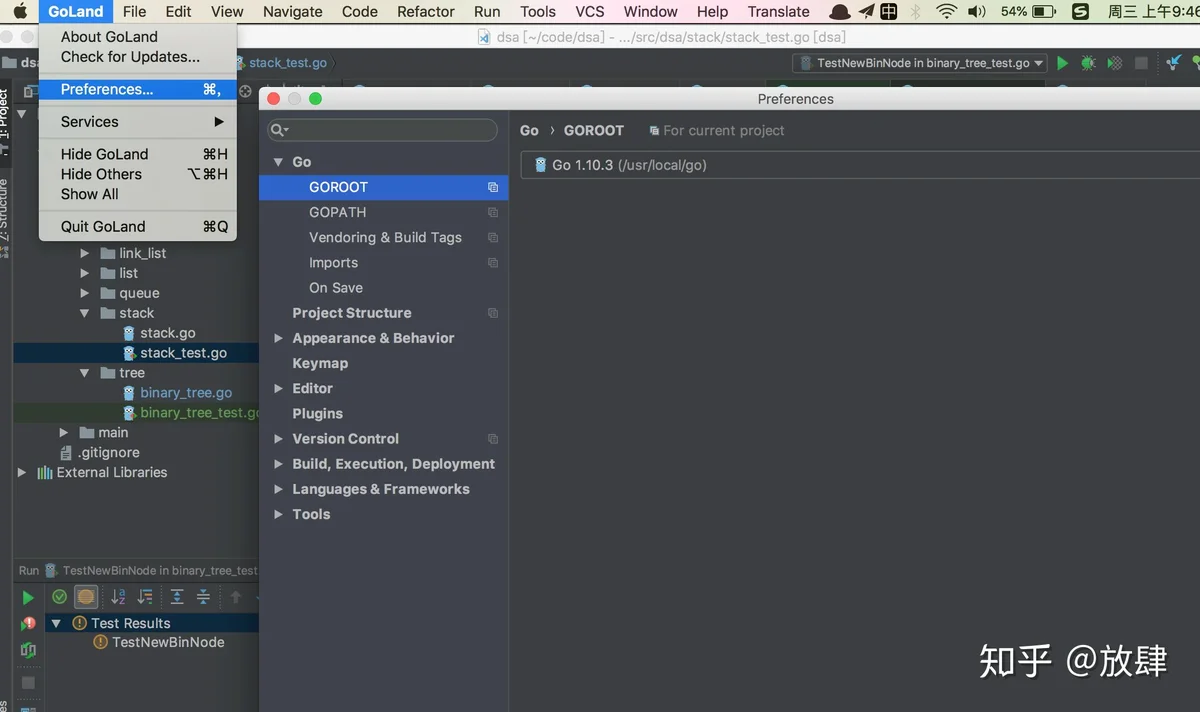Collapse the Go settings section

point(278,162)
